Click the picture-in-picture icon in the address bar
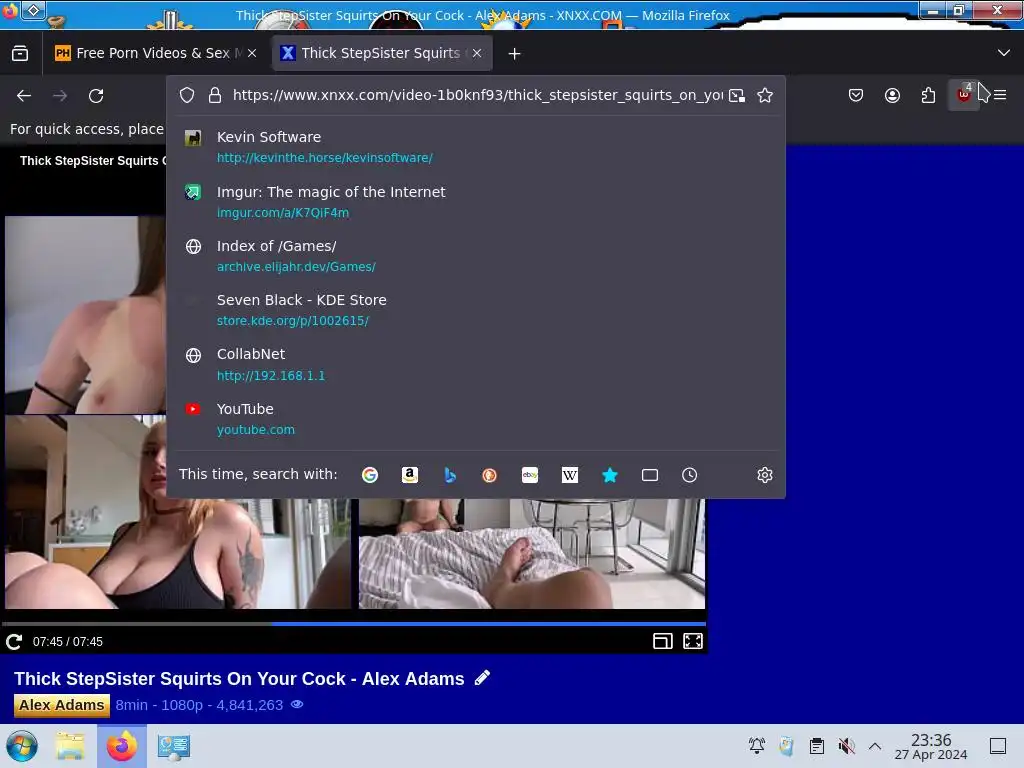This screenshot has width=1024, height=768. pos(737,95)
